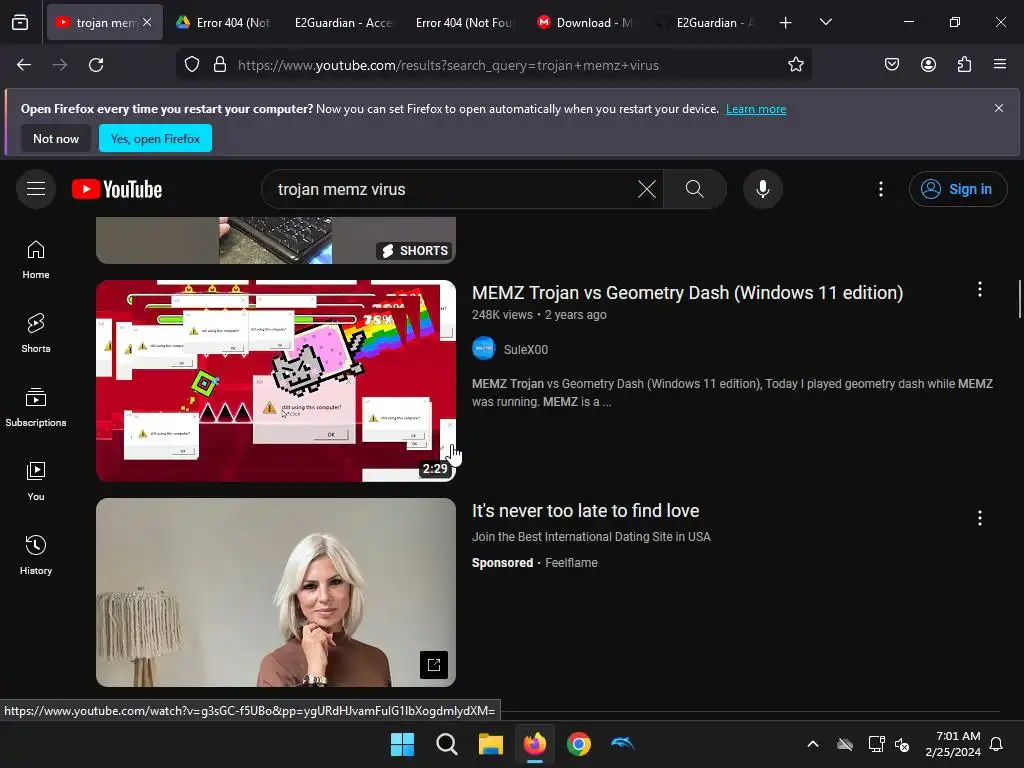Open options menu for MEMZ Trojan video

click(x=980, y=289)
